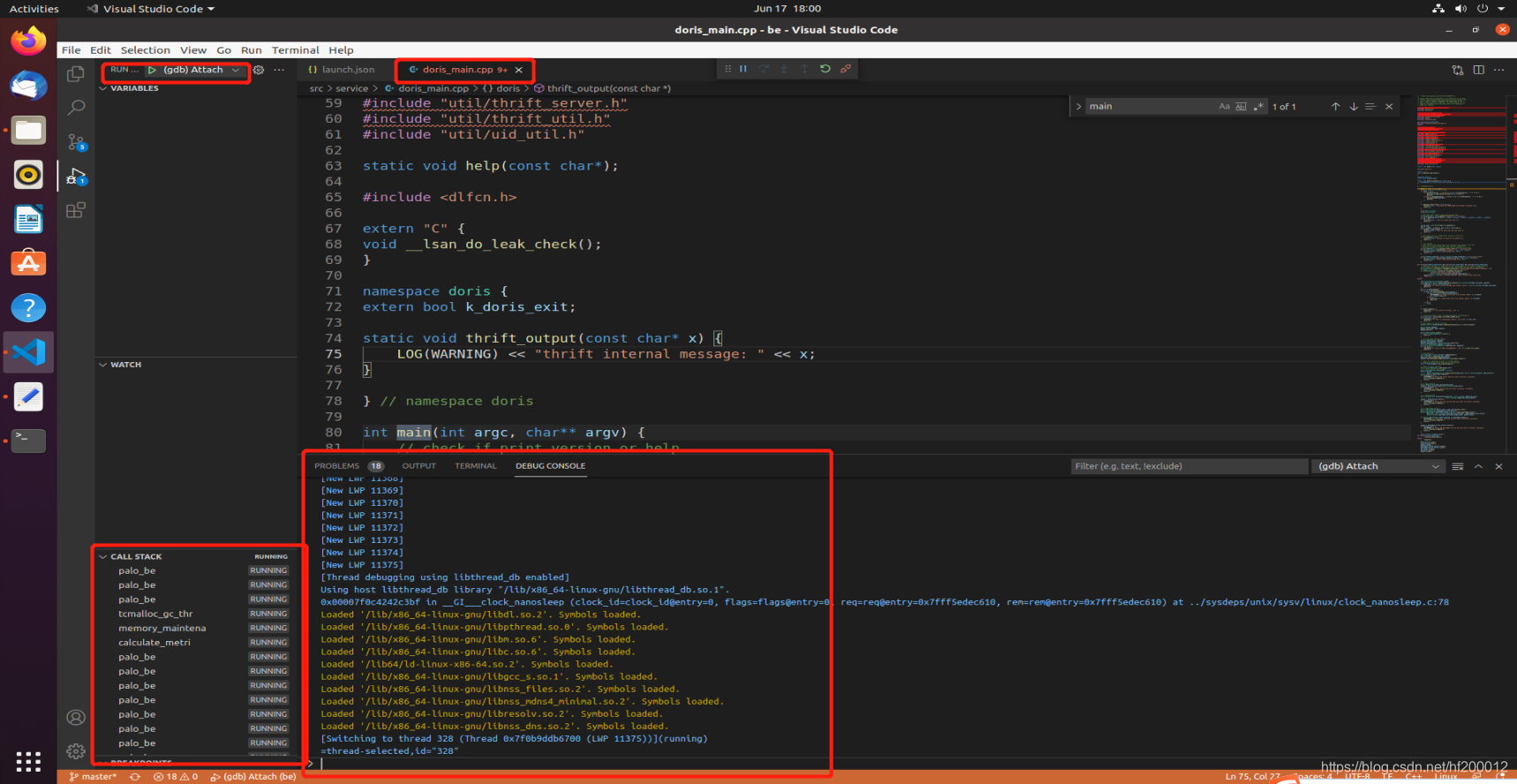This screenshot has height=784, width=1517.
Task: Toggle match whole word in find
Action: tap(1242, 106)
